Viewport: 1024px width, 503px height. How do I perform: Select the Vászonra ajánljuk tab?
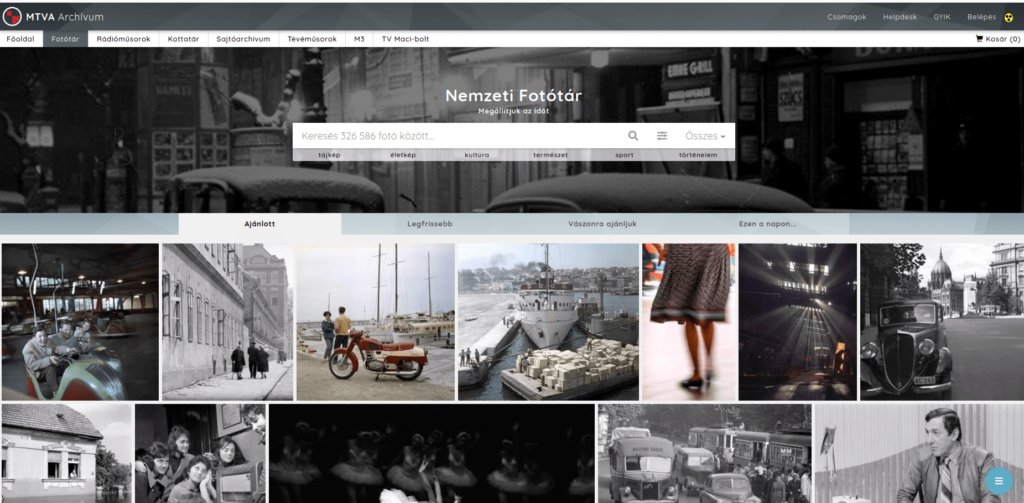click(x=602, y=224)
